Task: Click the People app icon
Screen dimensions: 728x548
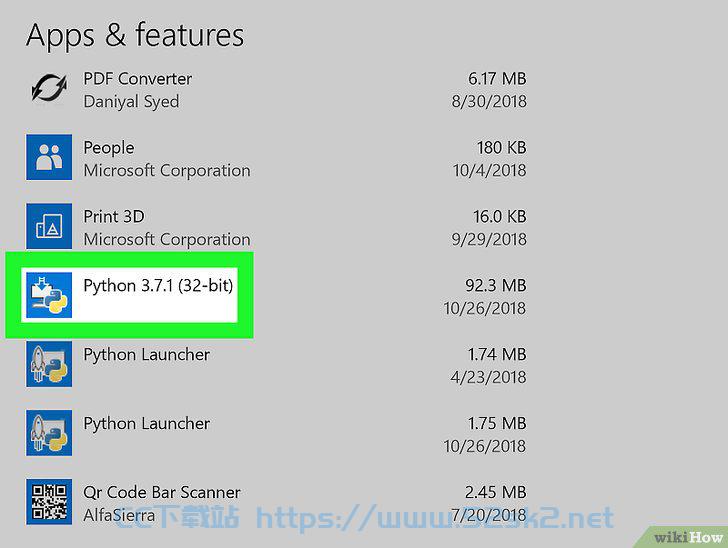Action: point(49,157)
